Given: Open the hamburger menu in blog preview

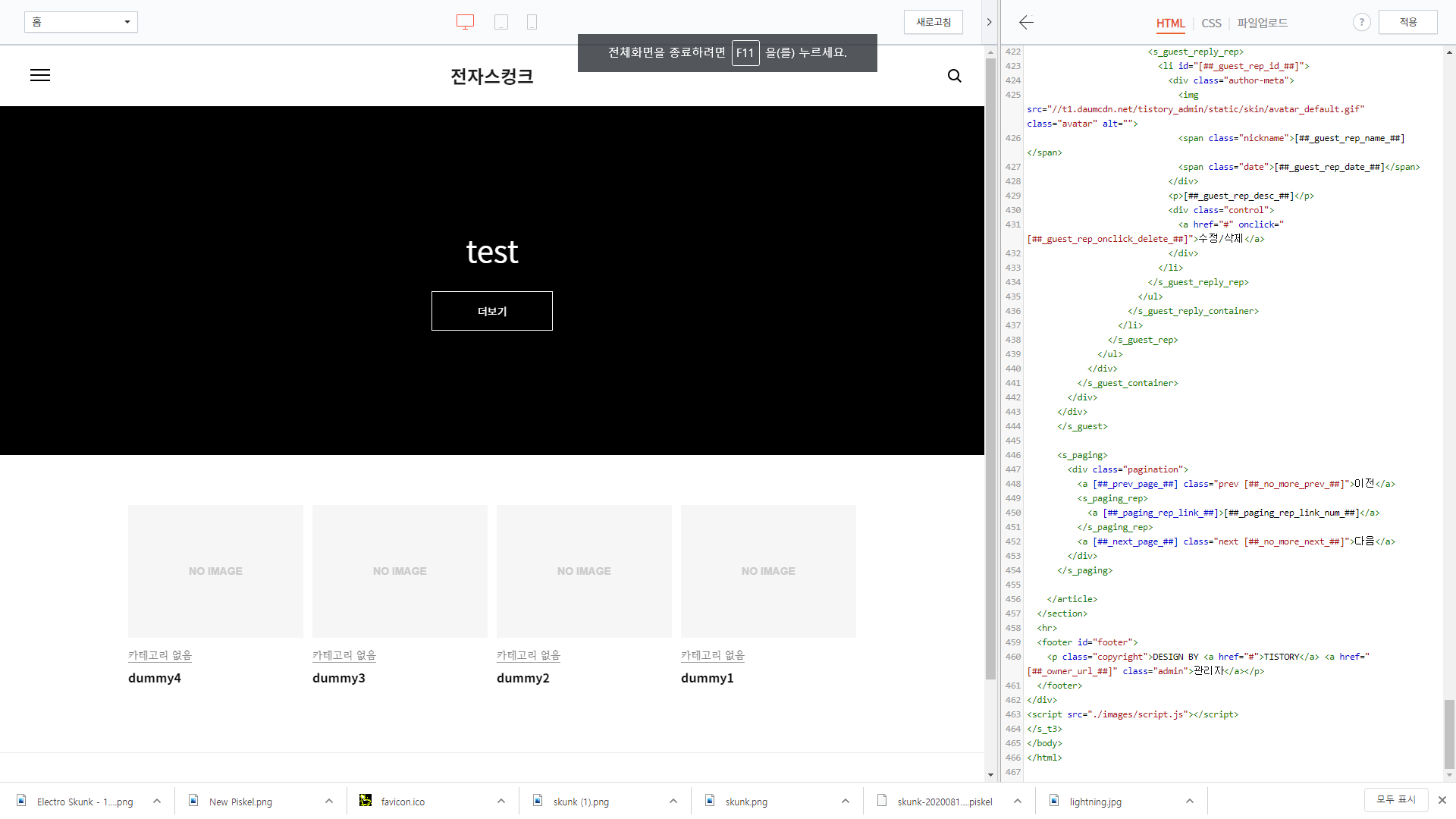Looking at the screenshot, I should click(x=40, y=75).
